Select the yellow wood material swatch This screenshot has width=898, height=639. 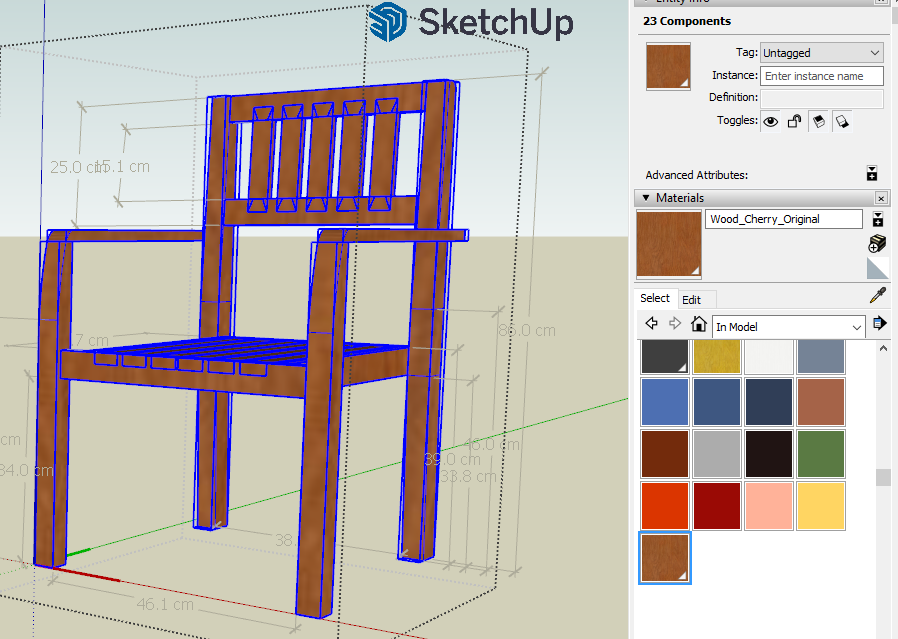[x=716, y=356]
